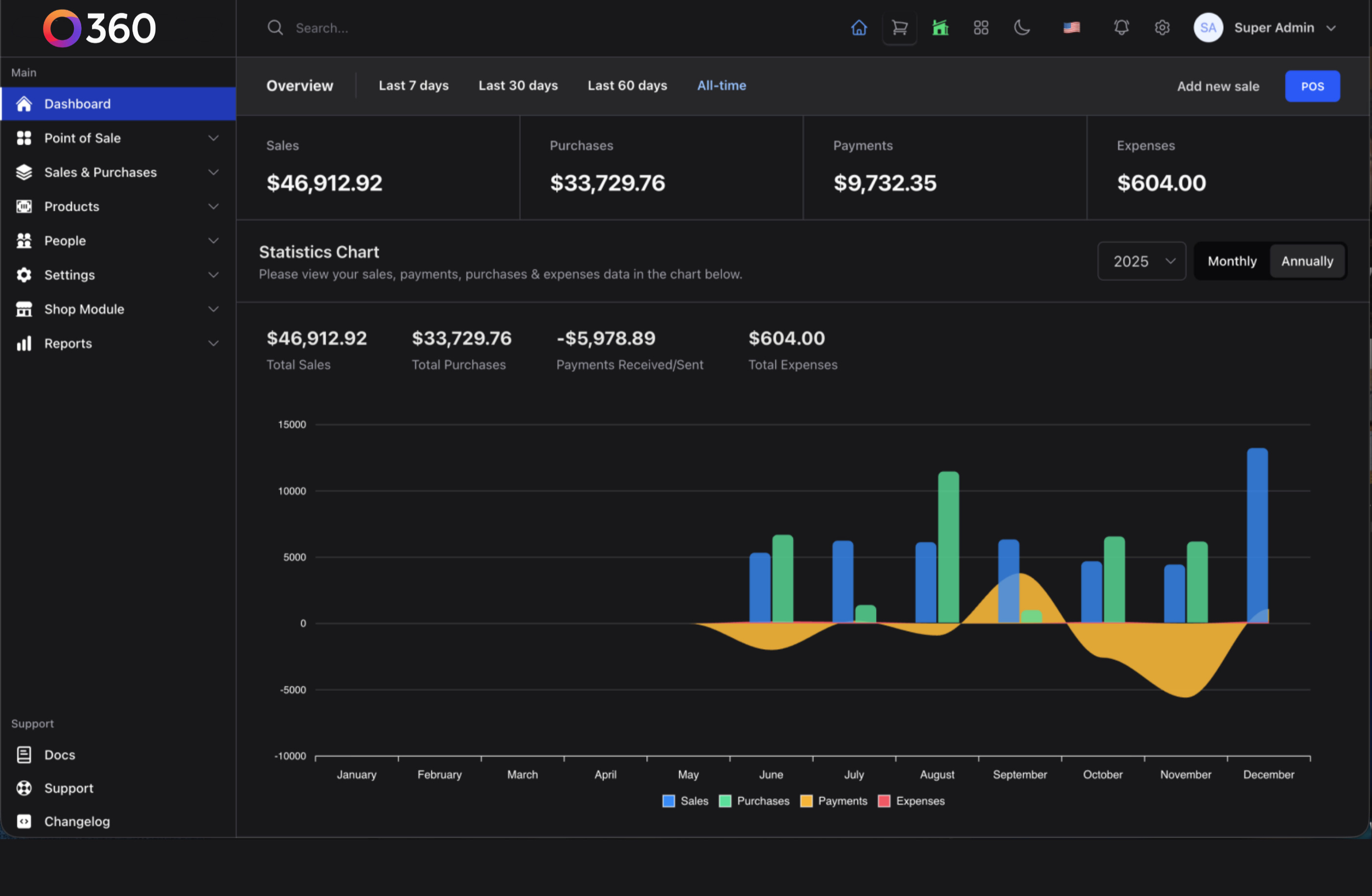Click the Point of Sale sidebar icon

click(x=23, y=138)
